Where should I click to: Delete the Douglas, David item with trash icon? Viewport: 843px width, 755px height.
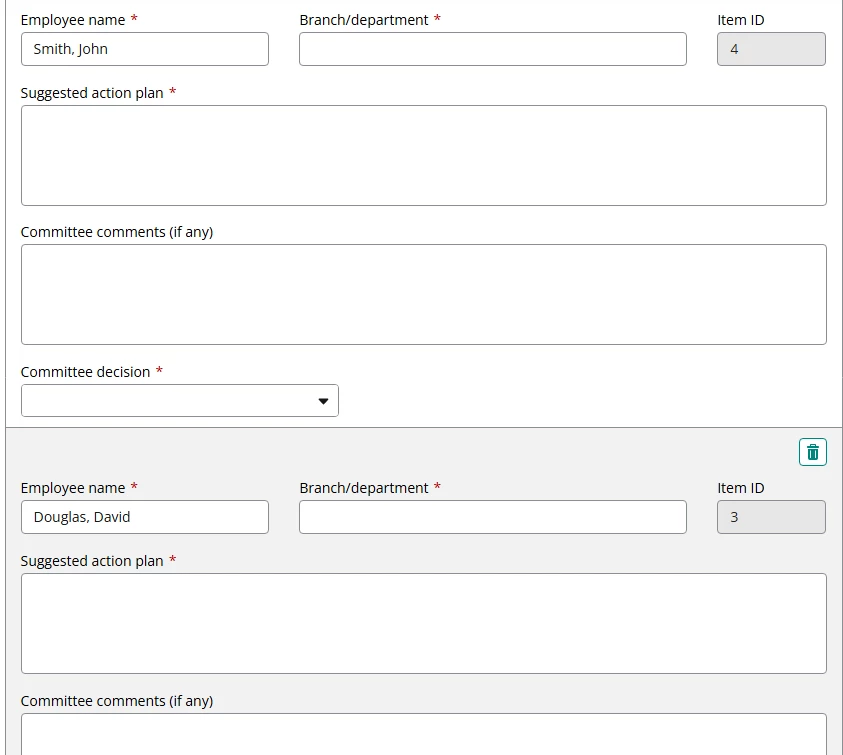coord(812,452)
